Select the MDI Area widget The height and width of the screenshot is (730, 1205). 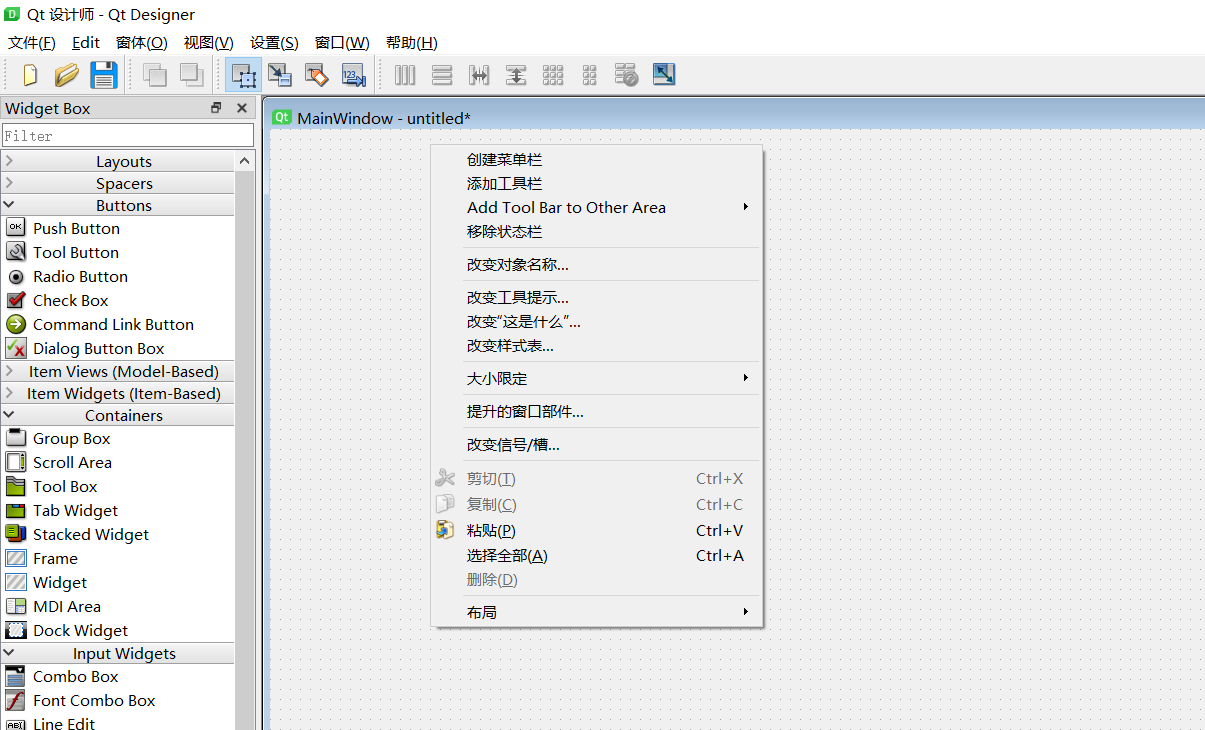click(x=66, y=606)
